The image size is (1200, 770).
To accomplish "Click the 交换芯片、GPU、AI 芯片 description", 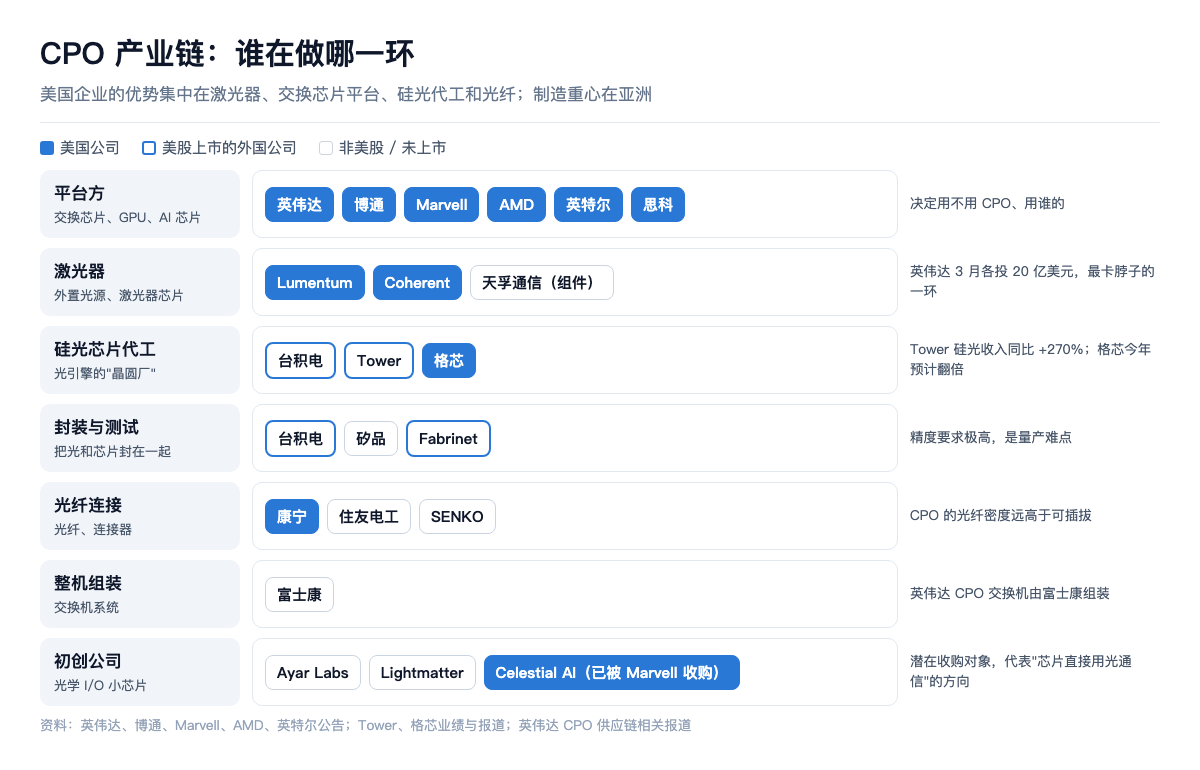I will point(127,218).
